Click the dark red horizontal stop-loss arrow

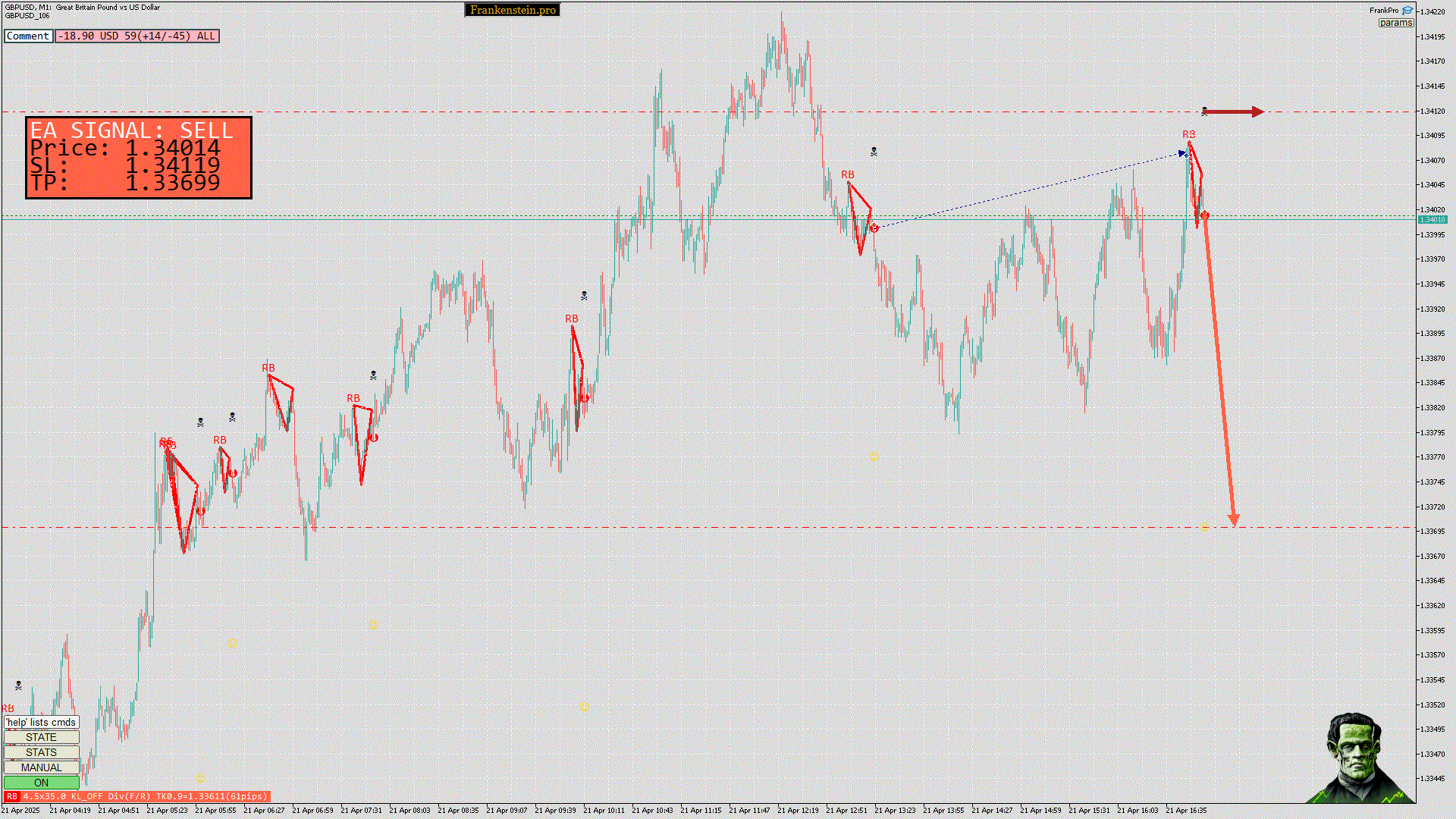click(1235, 112)
